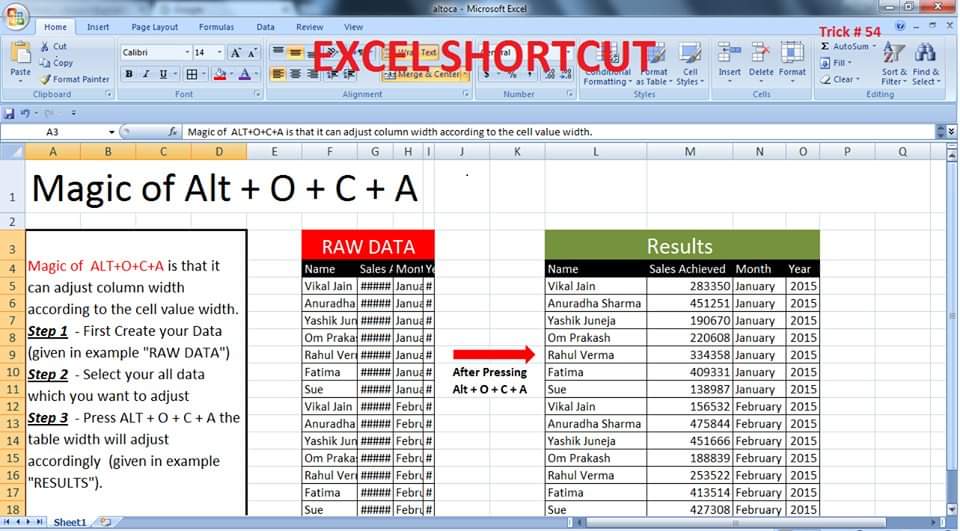The height and width of the screenshot is (531, 960).
Task: Open the Calibri font name dropdown
Action: 187,53
